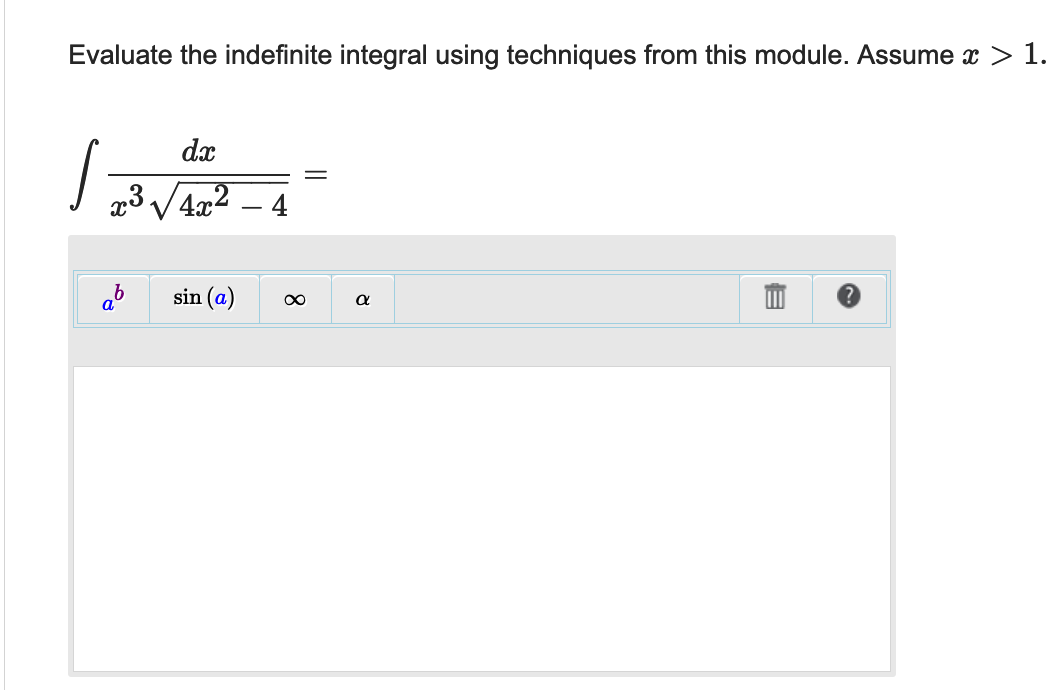
Task: Select the infinity button on the toolbar
Action: pos(293,297)
